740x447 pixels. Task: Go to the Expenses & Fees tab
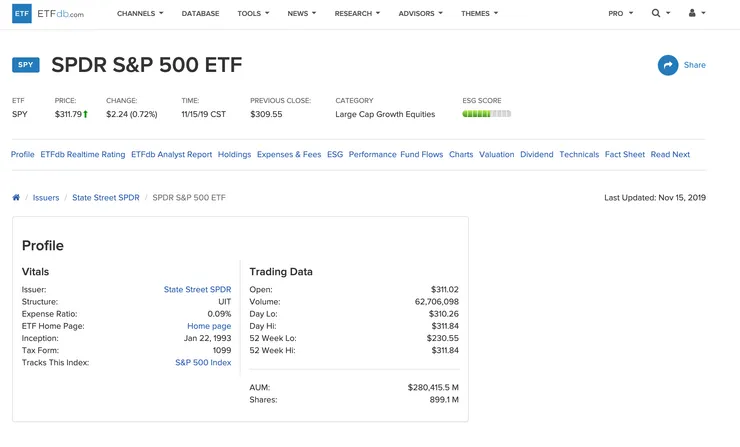tap(289, 155)
